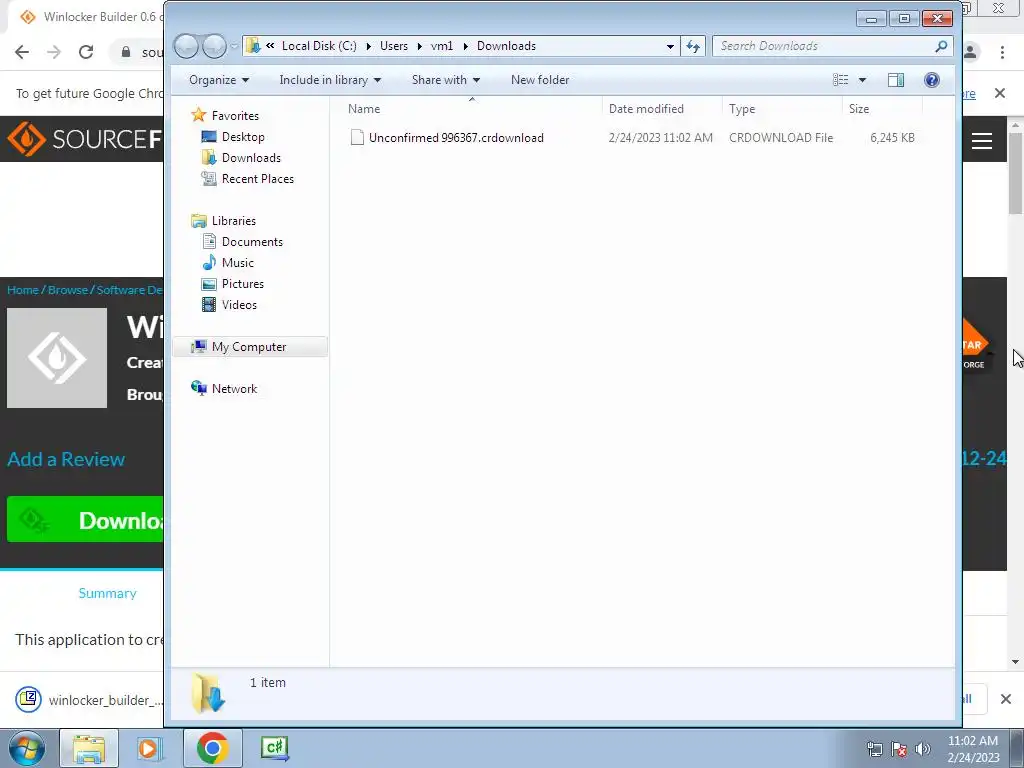Select My Computer in navigation pane
The height and width of the screenshot is (768, 1024).
pos(249,347)
